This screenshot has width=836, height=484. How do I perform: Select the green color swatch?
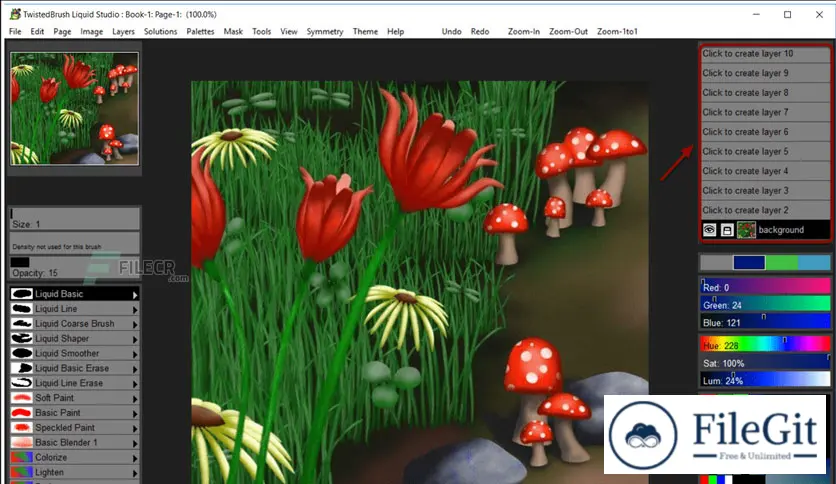click(x=782, y=262)
